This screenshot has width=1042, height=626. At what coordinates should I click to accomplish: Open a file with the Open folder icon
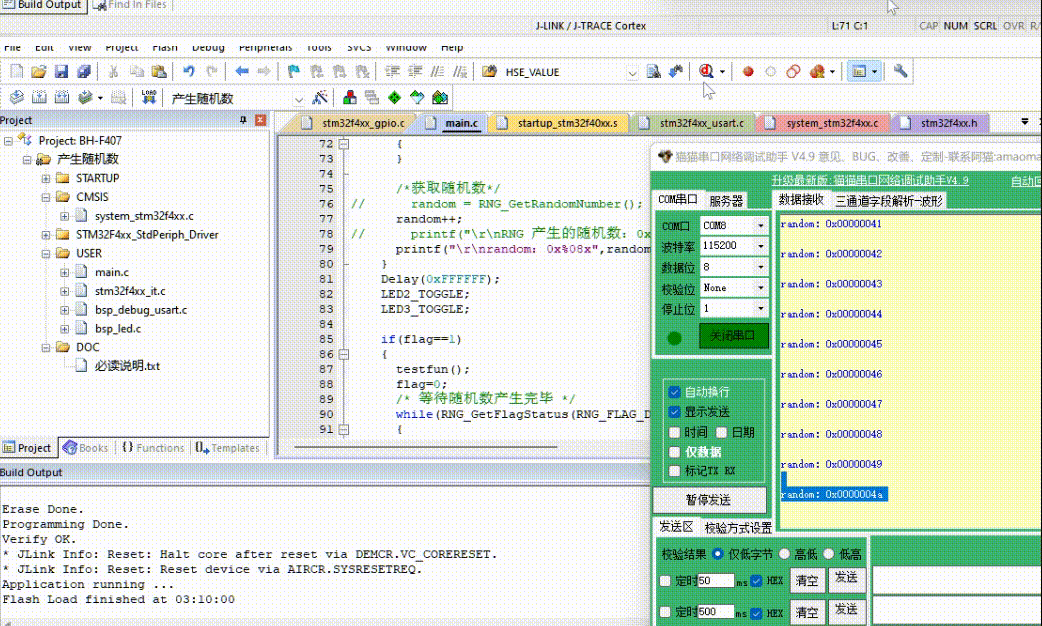click(x=39, y=71)
